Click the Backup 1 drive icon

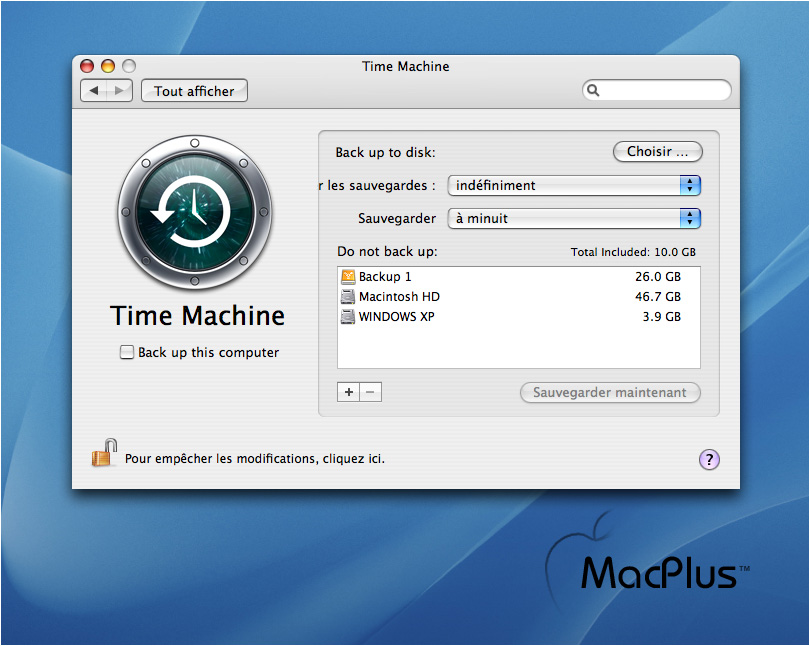348,277
